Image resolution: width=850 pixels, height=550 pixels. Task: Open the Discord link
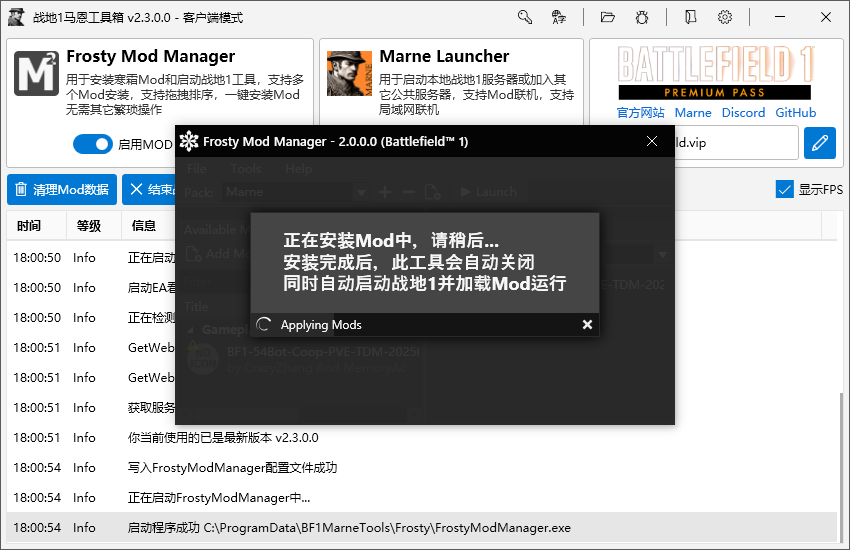pyautogui.click(x=743, y=113)
